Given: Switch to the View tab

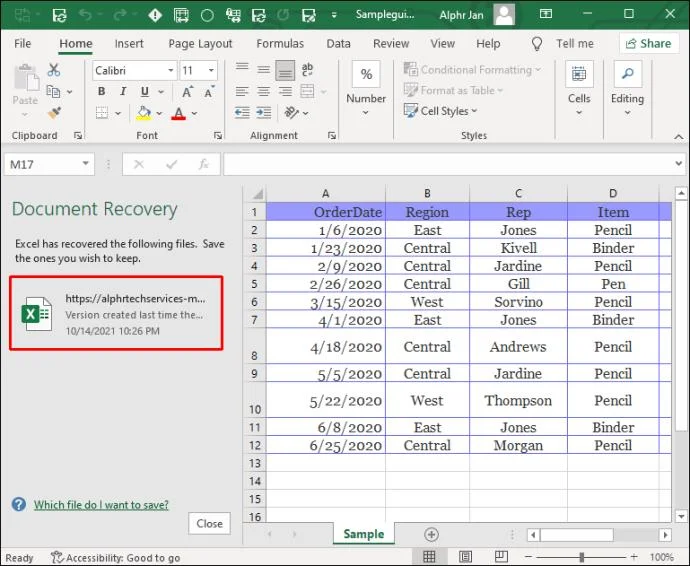Looking at the screenshot, I should pyautogui.click(x=442, y=44).
